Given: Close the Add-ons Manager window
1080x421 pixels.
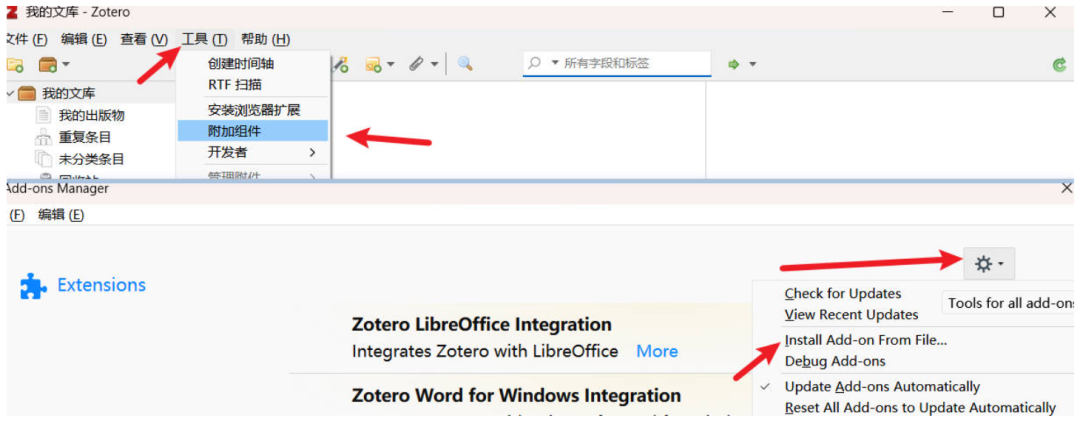Looking at the screenshot, I should (x=1067, y=187).
